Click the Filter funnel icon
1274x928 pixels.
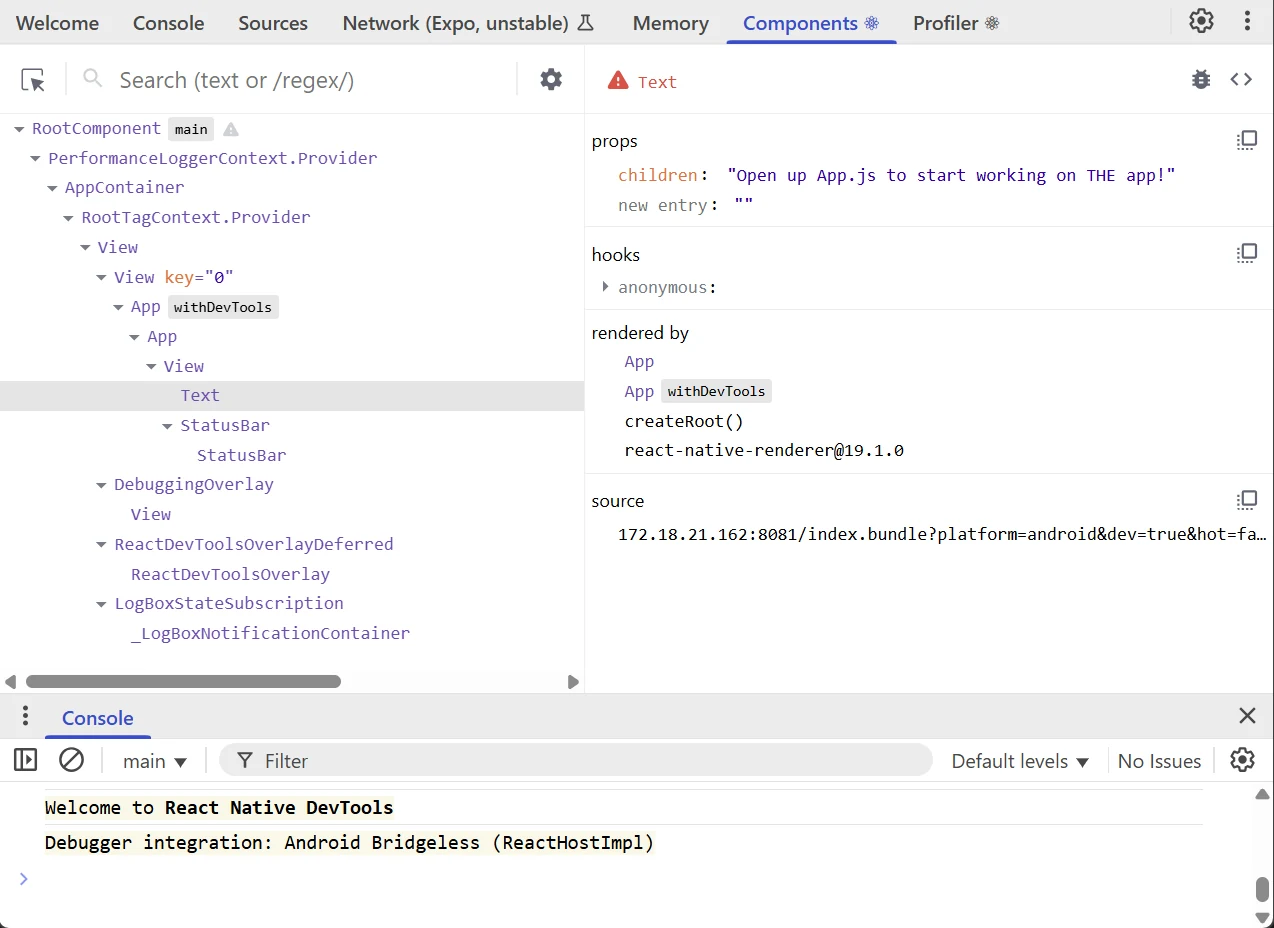pos(244,761)
